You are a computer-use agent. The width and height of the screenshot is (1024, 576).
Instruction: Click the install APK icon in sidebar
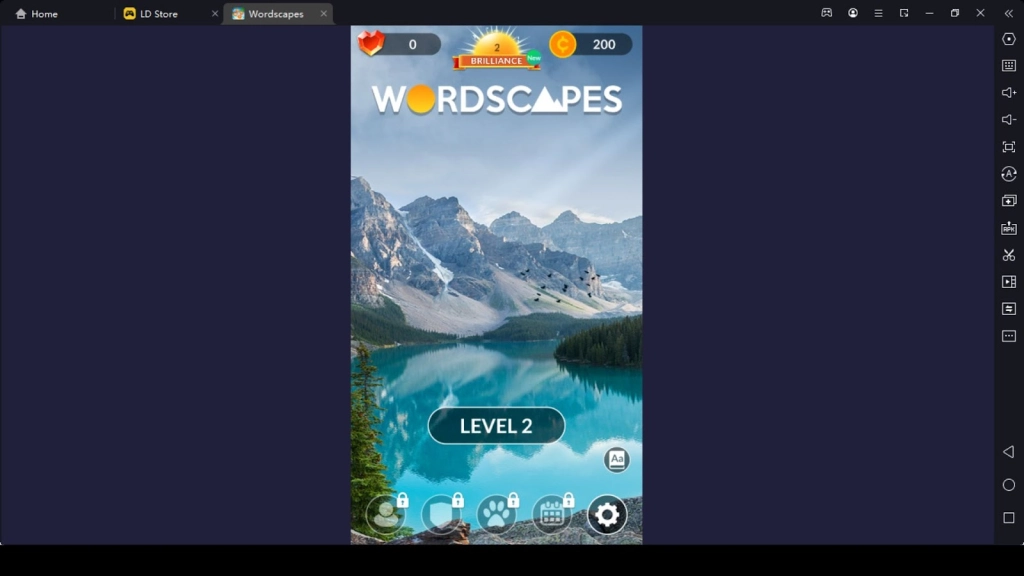point(1009,228)
